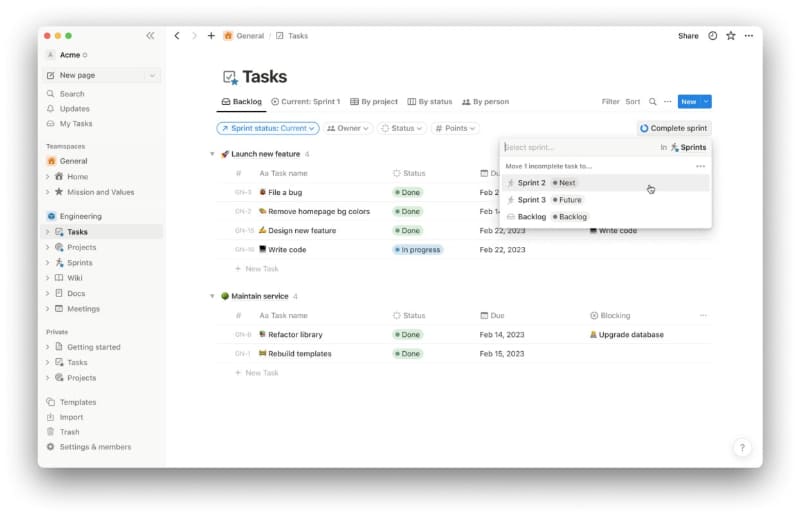This screenshot has width=800, height=517.
Task: Open the Owner filter dropdown
Action: [x=347, y=128]
